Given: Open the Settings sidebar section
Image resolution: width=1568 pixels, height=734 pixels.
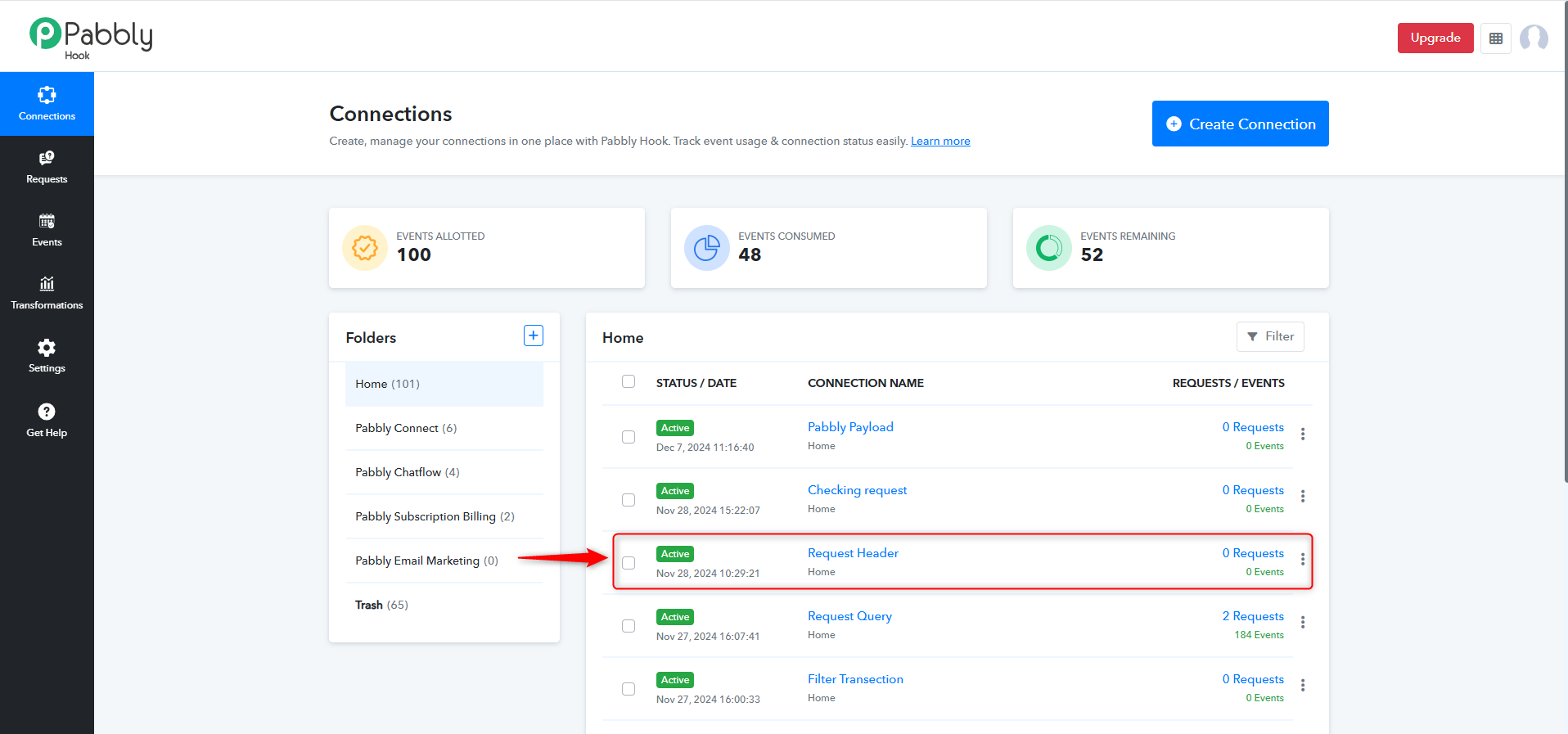Looking at the screenshot, I should pyautogui.click(x=47, y=356).
